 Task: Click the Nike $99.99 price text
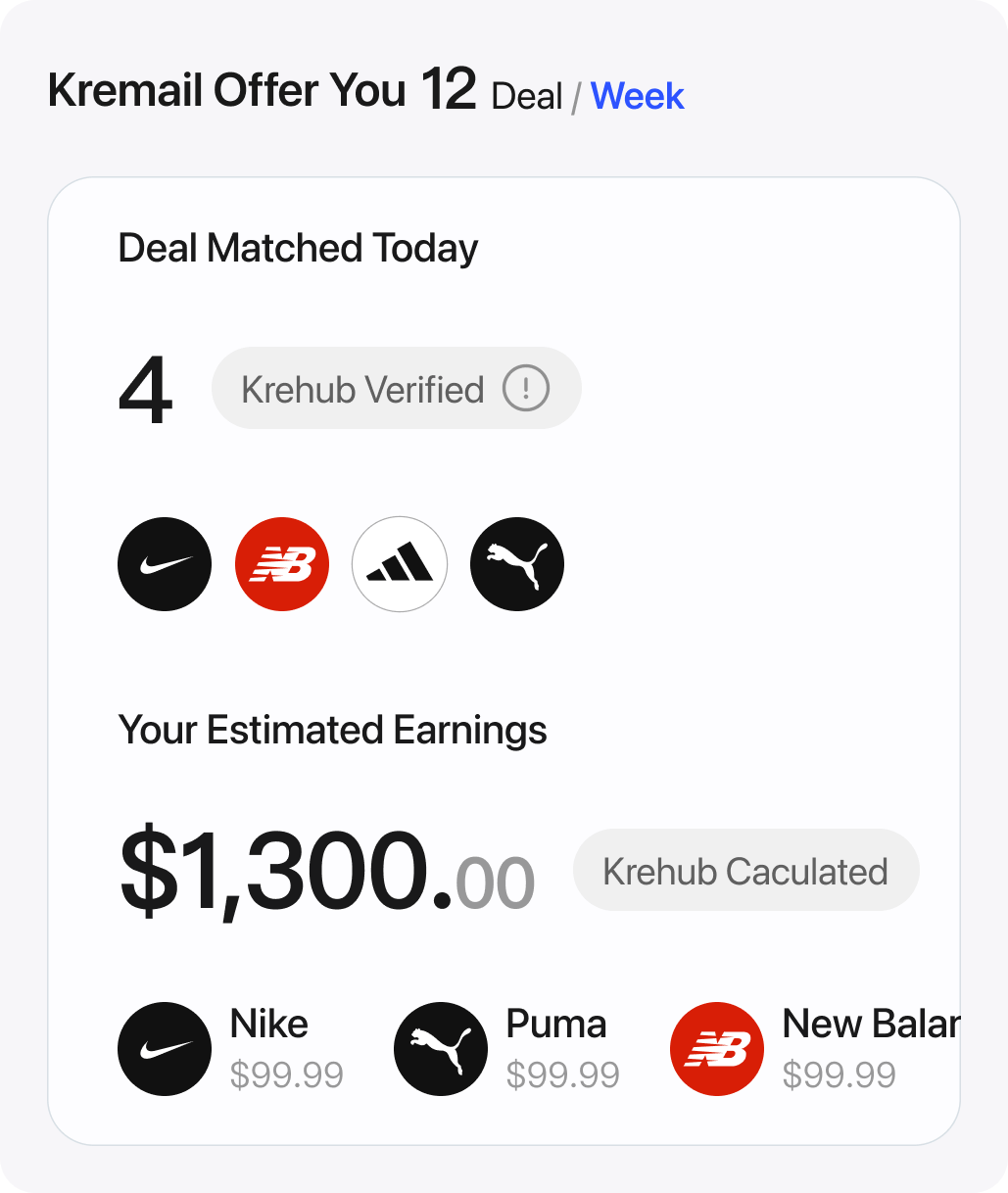click(x=287, y=1075)
